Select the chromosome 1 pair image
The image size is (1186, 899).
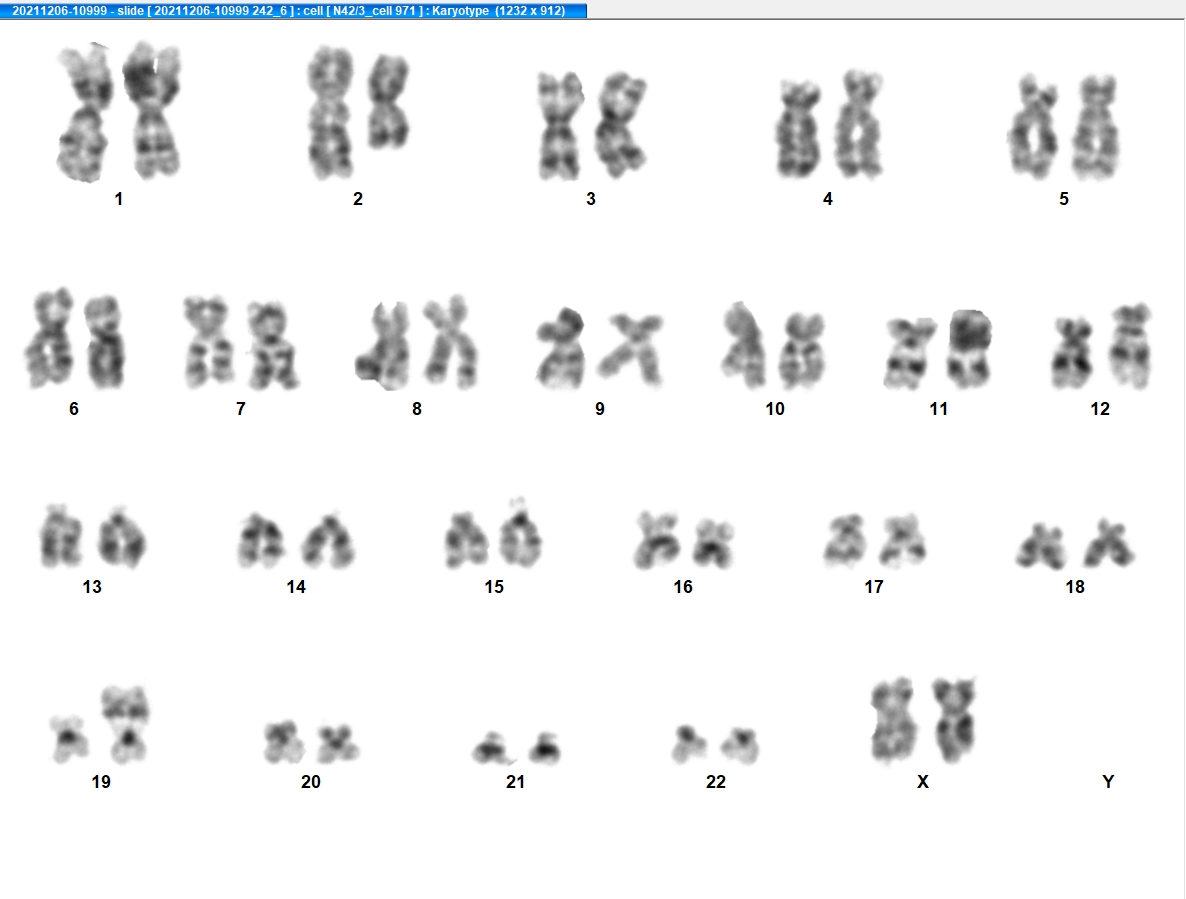click(119, 112)
